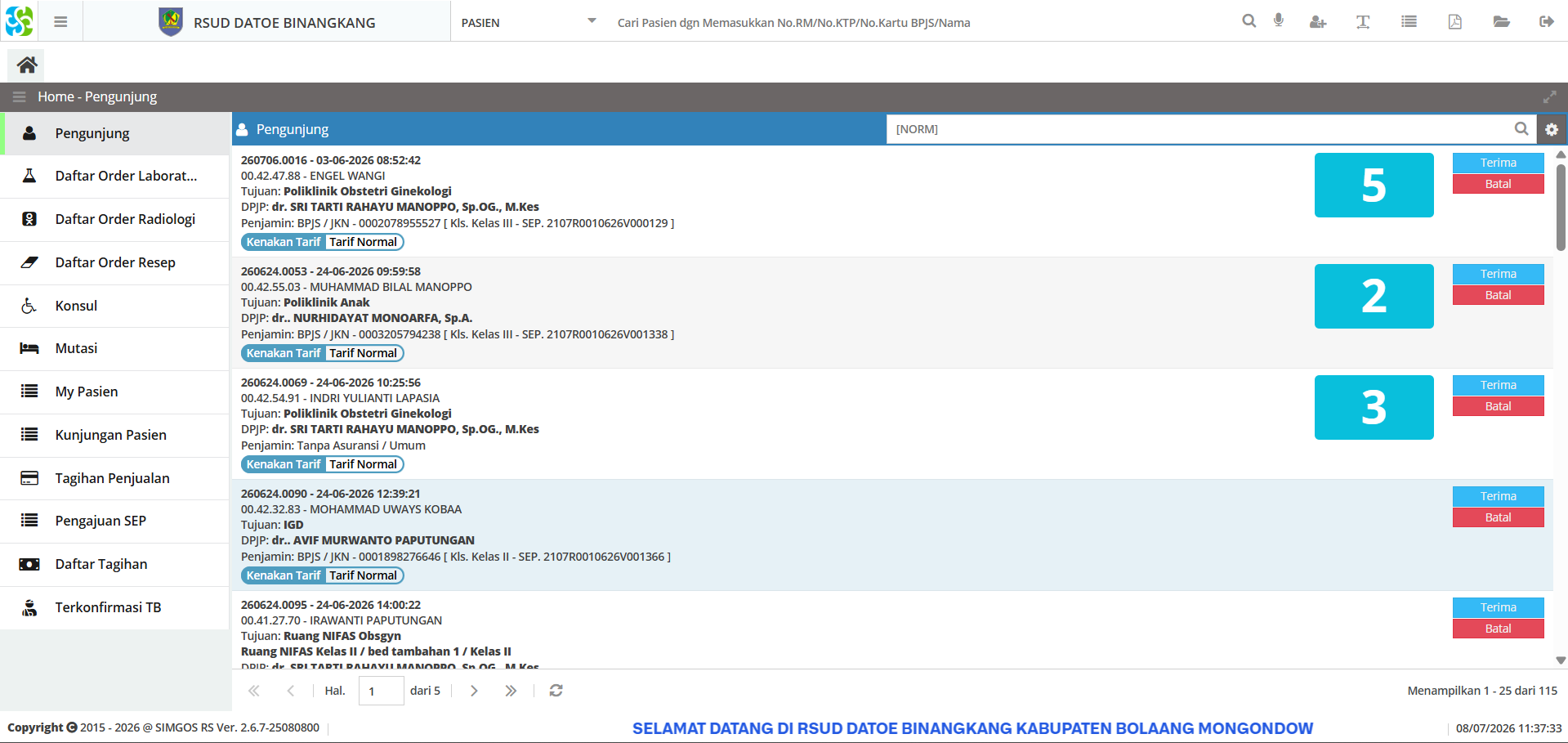Toggle the hamburger menu beside the logo
1568x743 pixels.
[x=60, y=22]
